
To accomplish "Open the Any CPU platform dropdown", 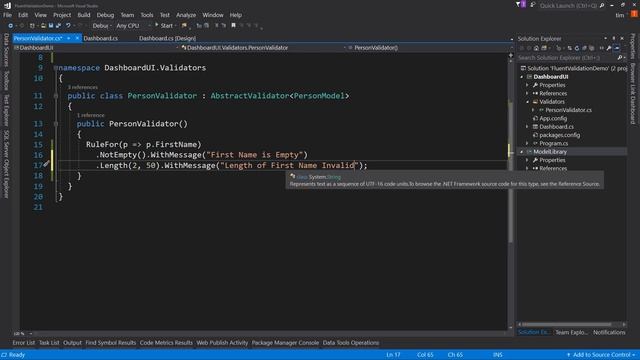I will click(x=133, y=26).
